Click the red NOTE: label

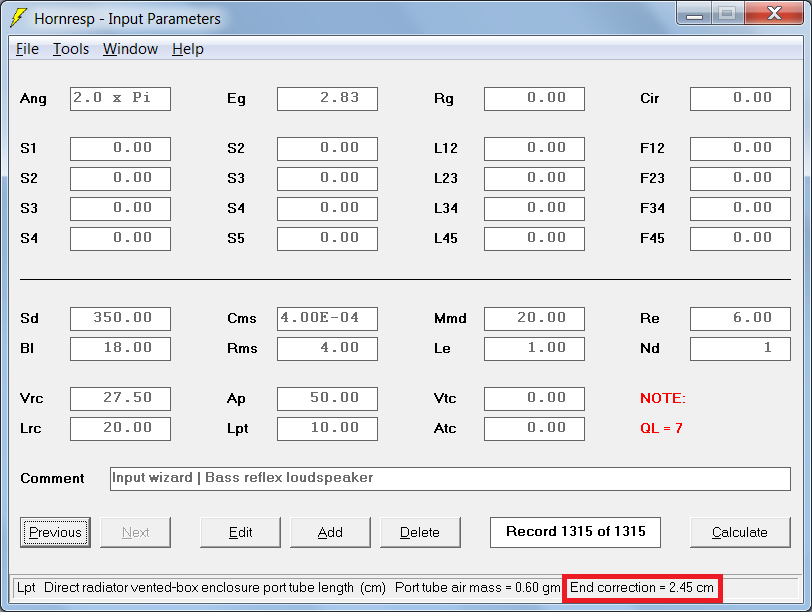tap(663, 398)
